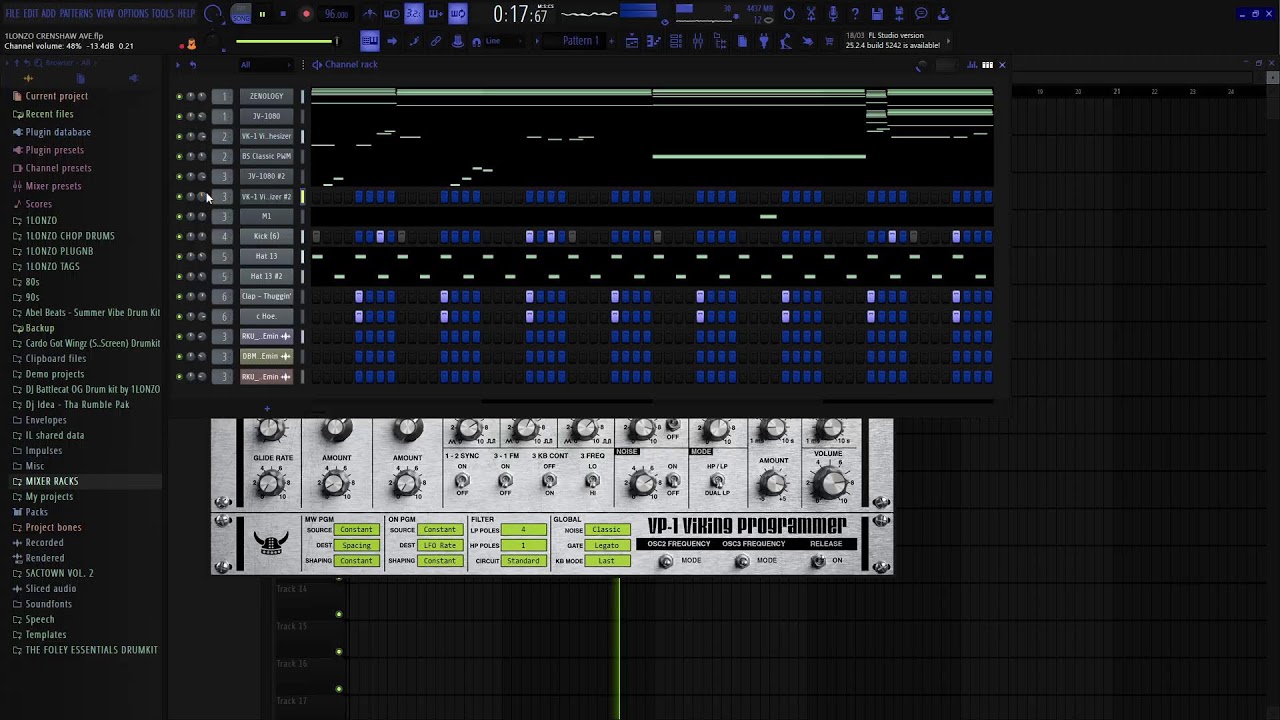
Task: Select the ZENOLOGY channel button
Action: click(x=266, y=96)
